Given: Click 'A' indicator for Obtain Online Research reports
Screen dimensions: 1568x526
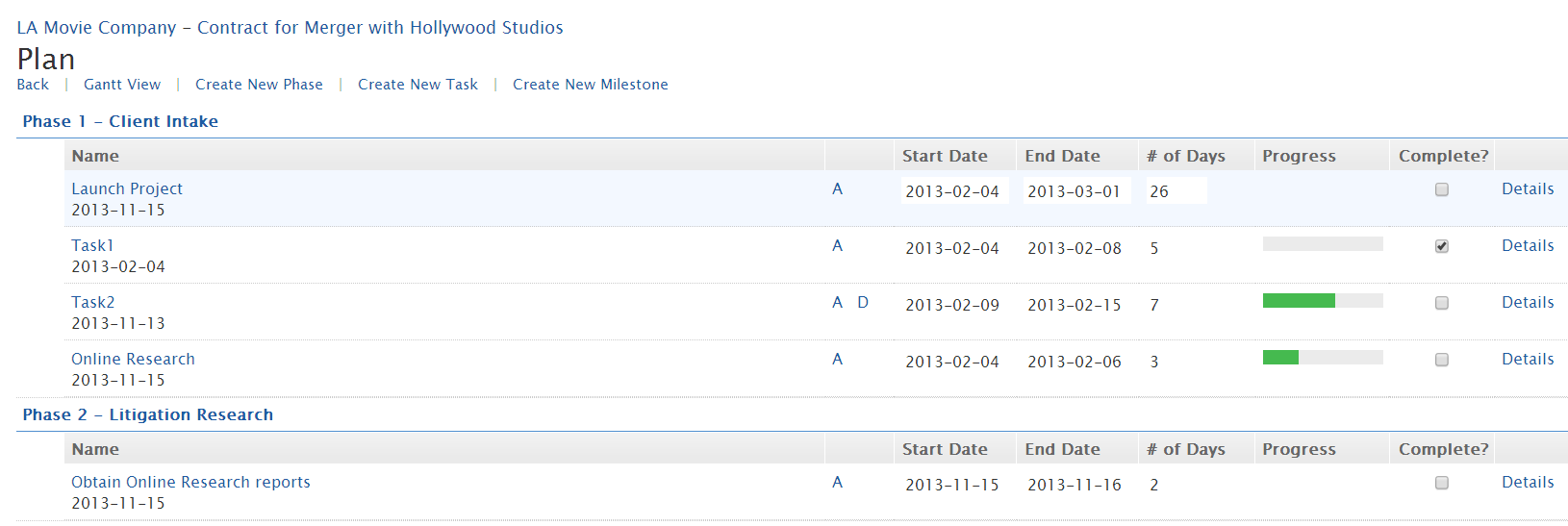Looking at the screenshot, I should [837, 483].
